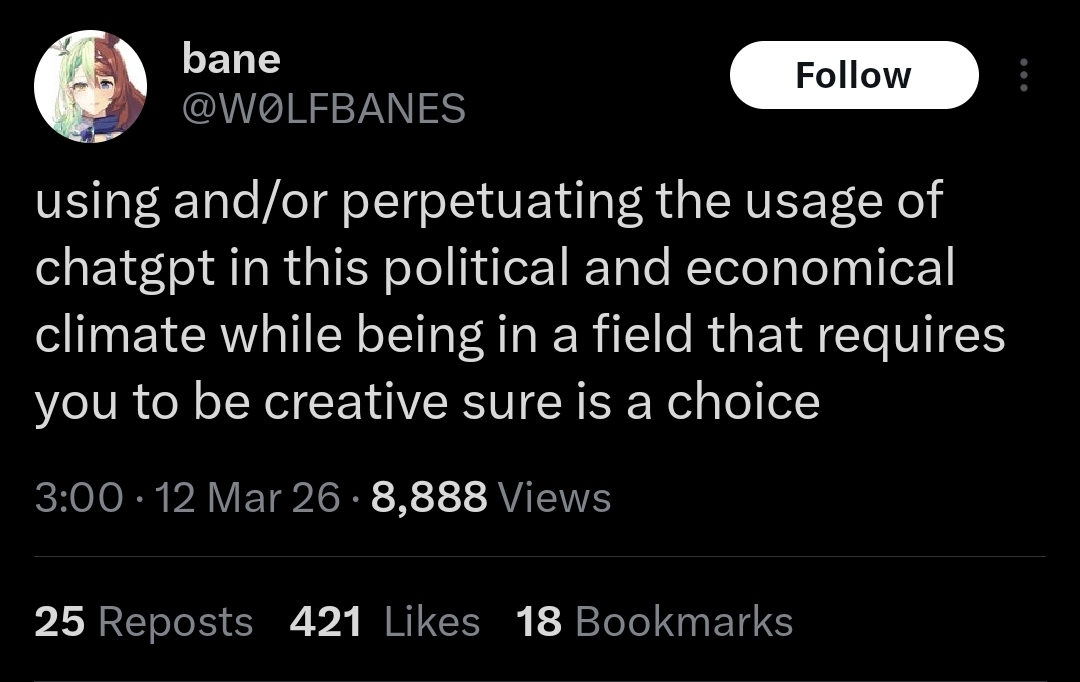1080x682 pixels.
Task: Click the number 18 before Bookmarks
Action: click(x=539, y=622)
